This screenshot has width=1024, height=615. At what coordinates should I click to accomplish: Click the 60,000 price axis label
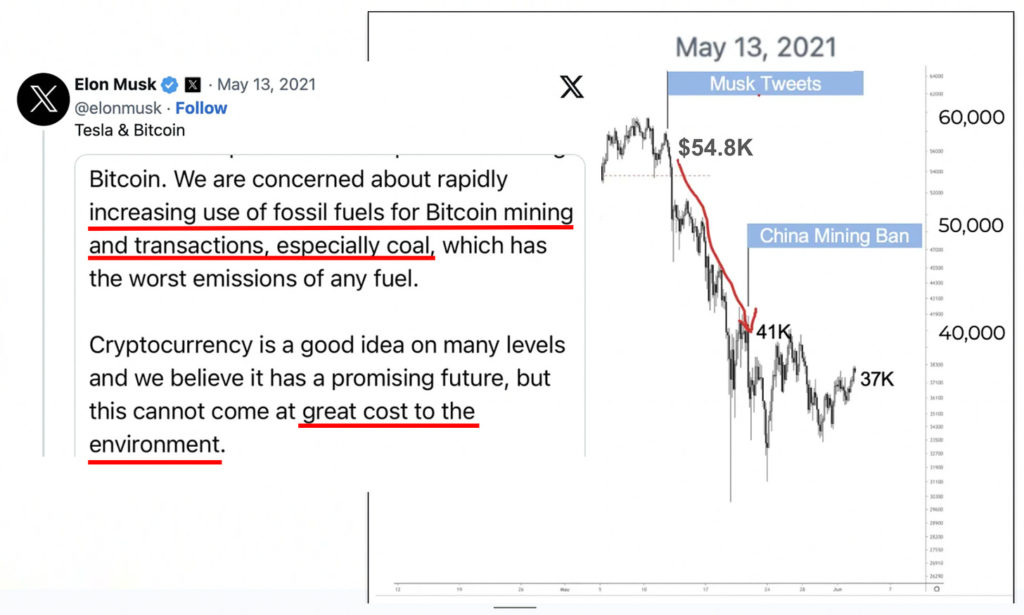coord(971,117)
